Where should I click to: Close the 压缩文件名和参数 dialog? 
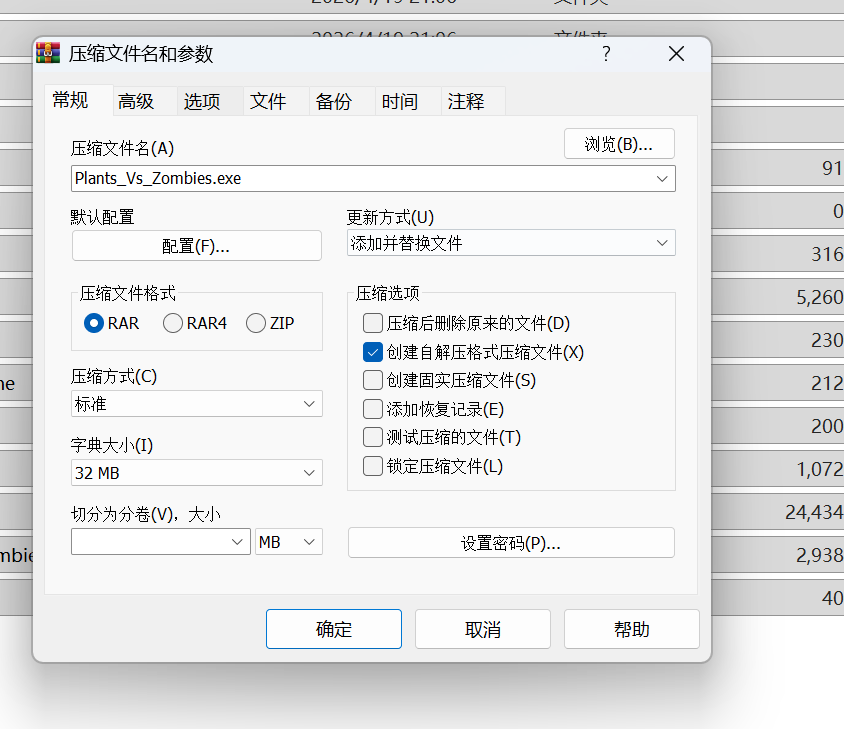[x=677, y=54]
